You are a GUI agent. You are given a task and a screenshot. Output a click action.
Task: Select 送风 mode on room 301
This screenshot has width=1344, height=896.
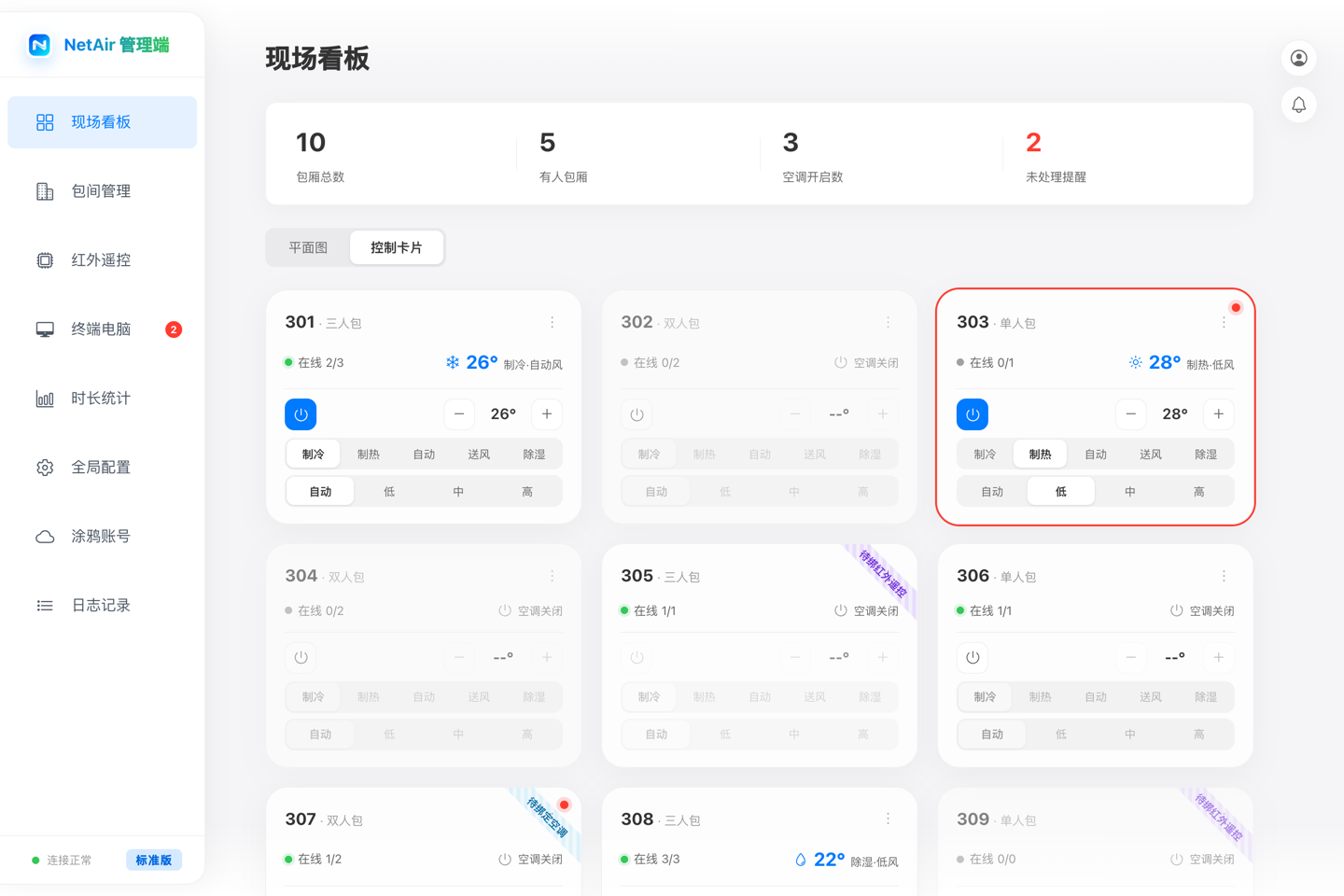click(x=479, y=455)
